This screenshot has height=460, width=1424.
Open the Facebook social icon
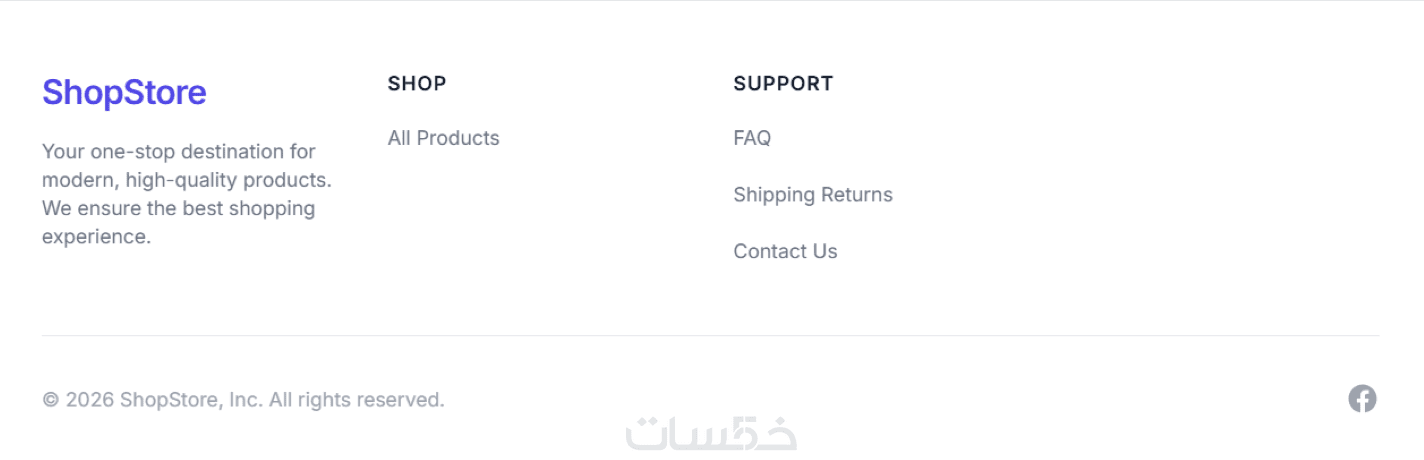(1362, 399)
